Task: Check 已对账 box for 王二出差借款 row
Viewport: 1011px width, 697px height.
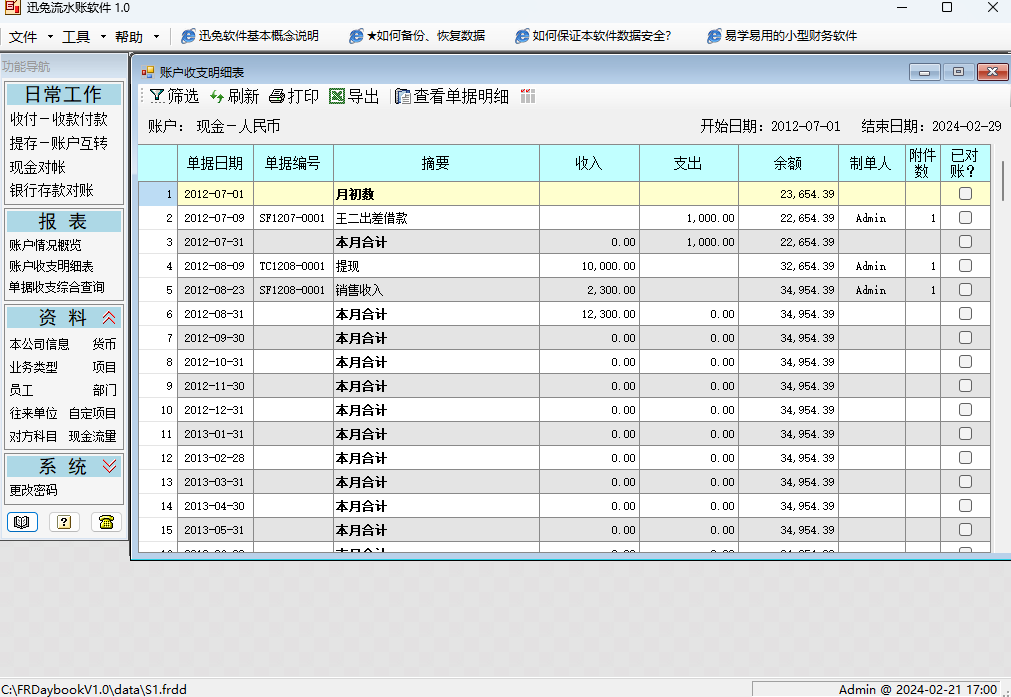Action: click(965, 218)
